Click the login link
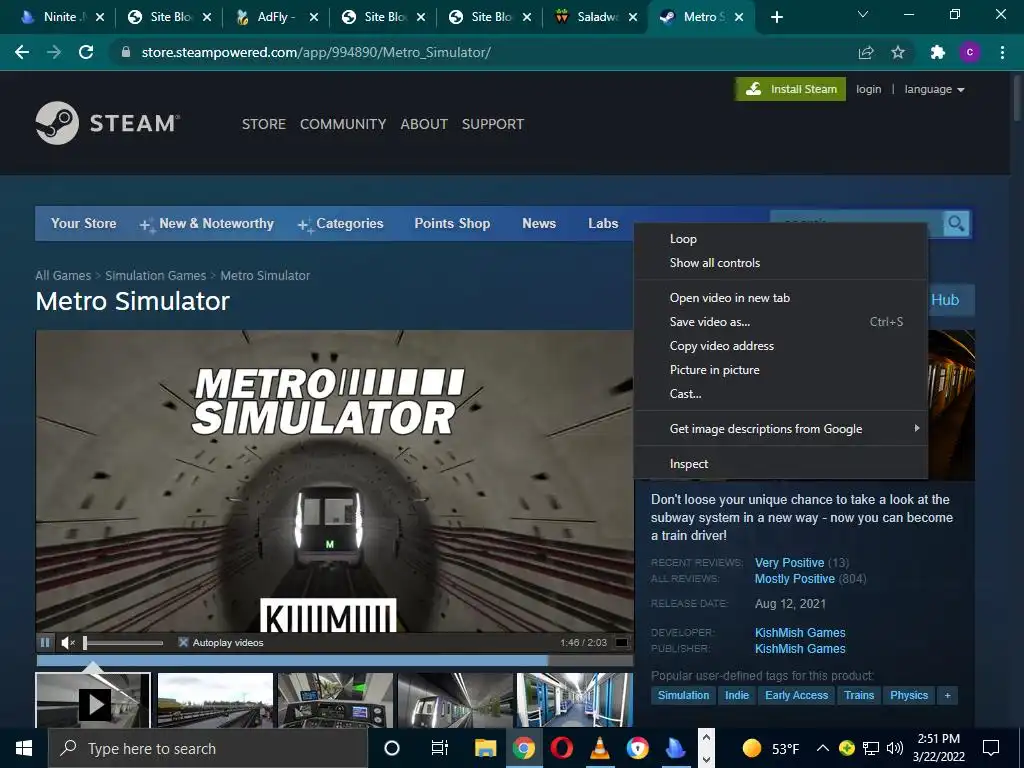1024x768 pixels. (x=869, y=89)
